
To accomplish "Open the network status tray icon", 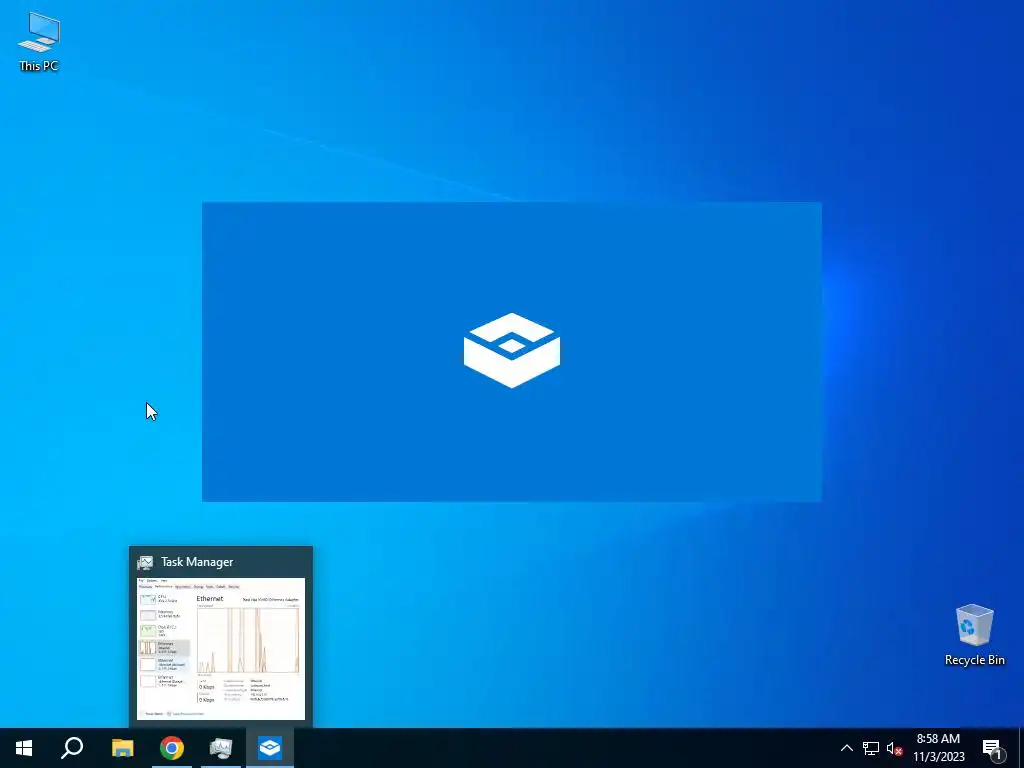I will (x=871, y=748).
